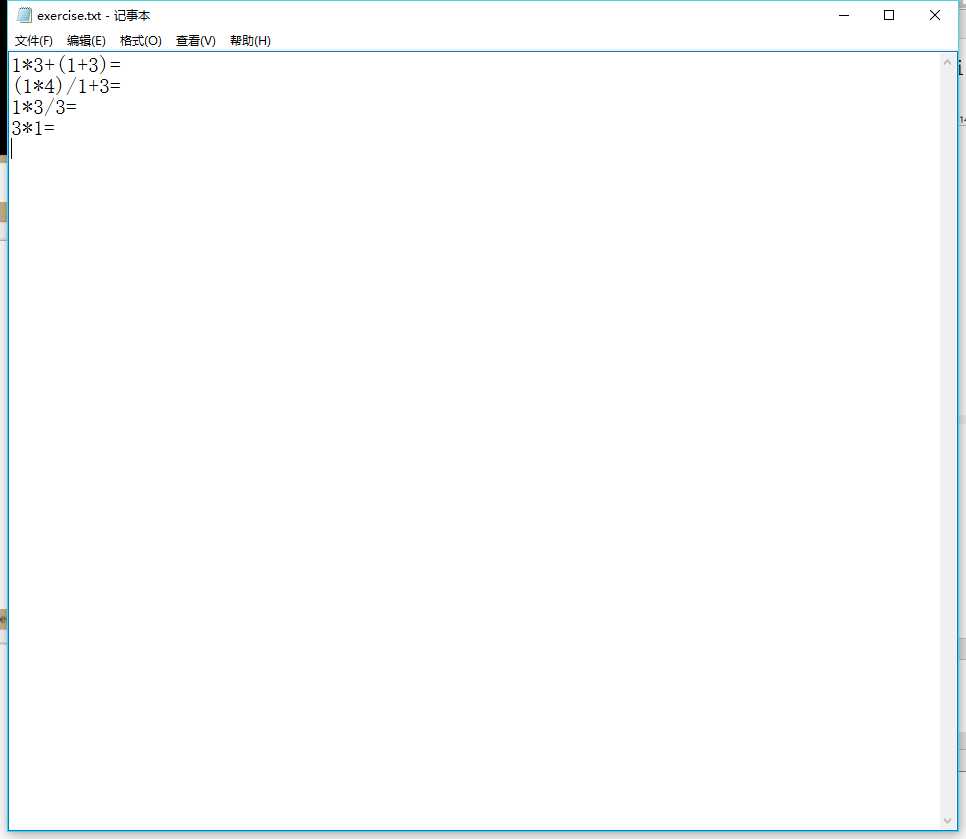Click on the line 3*1=
Screen dimensions: 966x839
click(33, 128)
